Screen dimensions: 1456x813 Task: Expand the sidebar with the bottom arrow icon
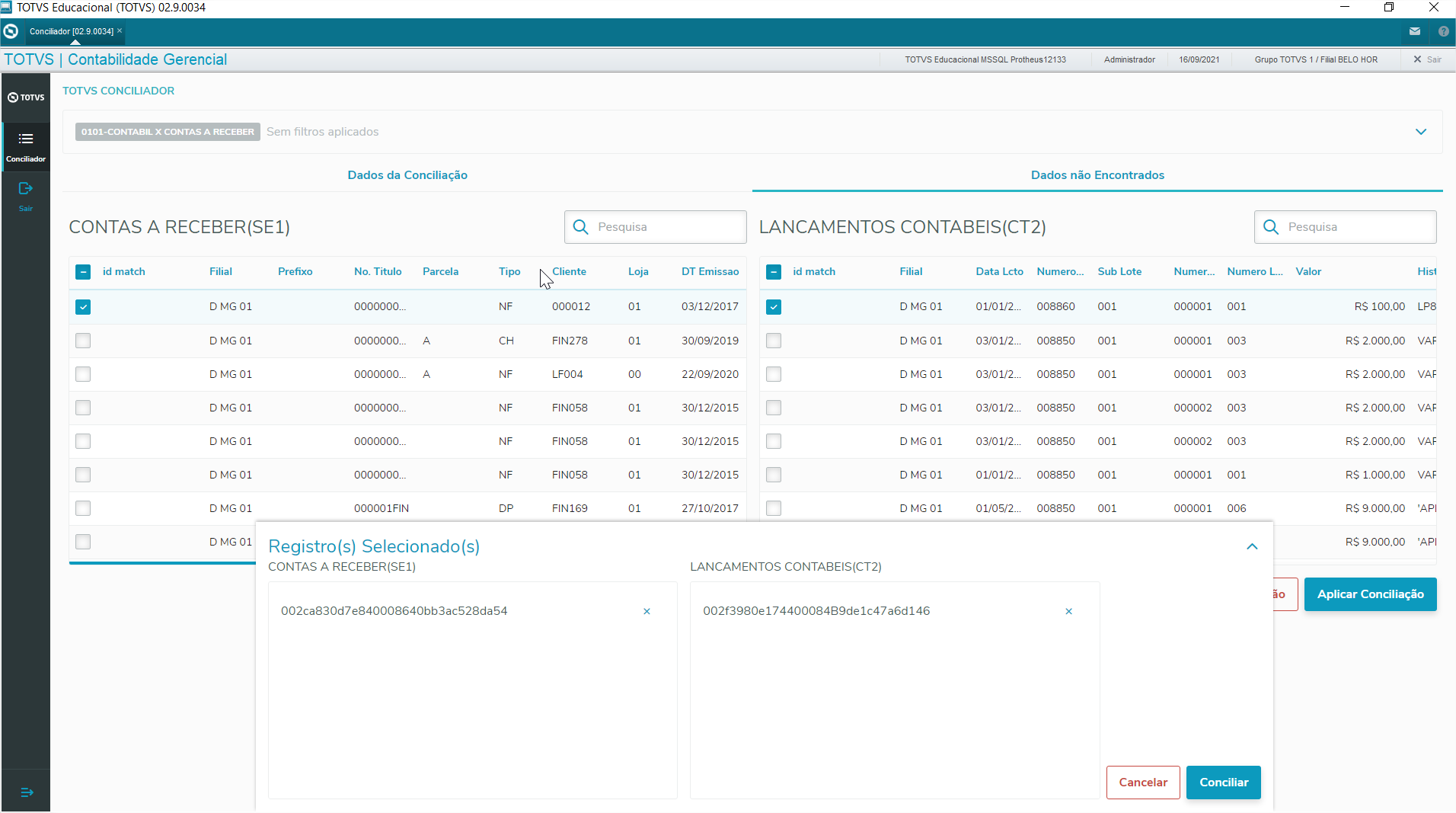point(27,792)
